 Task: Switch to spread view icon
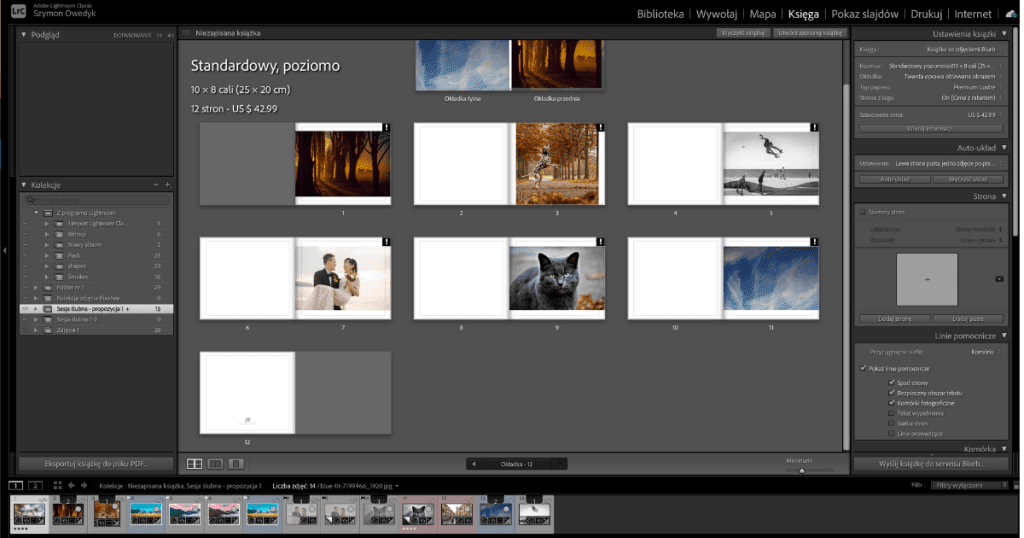point(216,464)
